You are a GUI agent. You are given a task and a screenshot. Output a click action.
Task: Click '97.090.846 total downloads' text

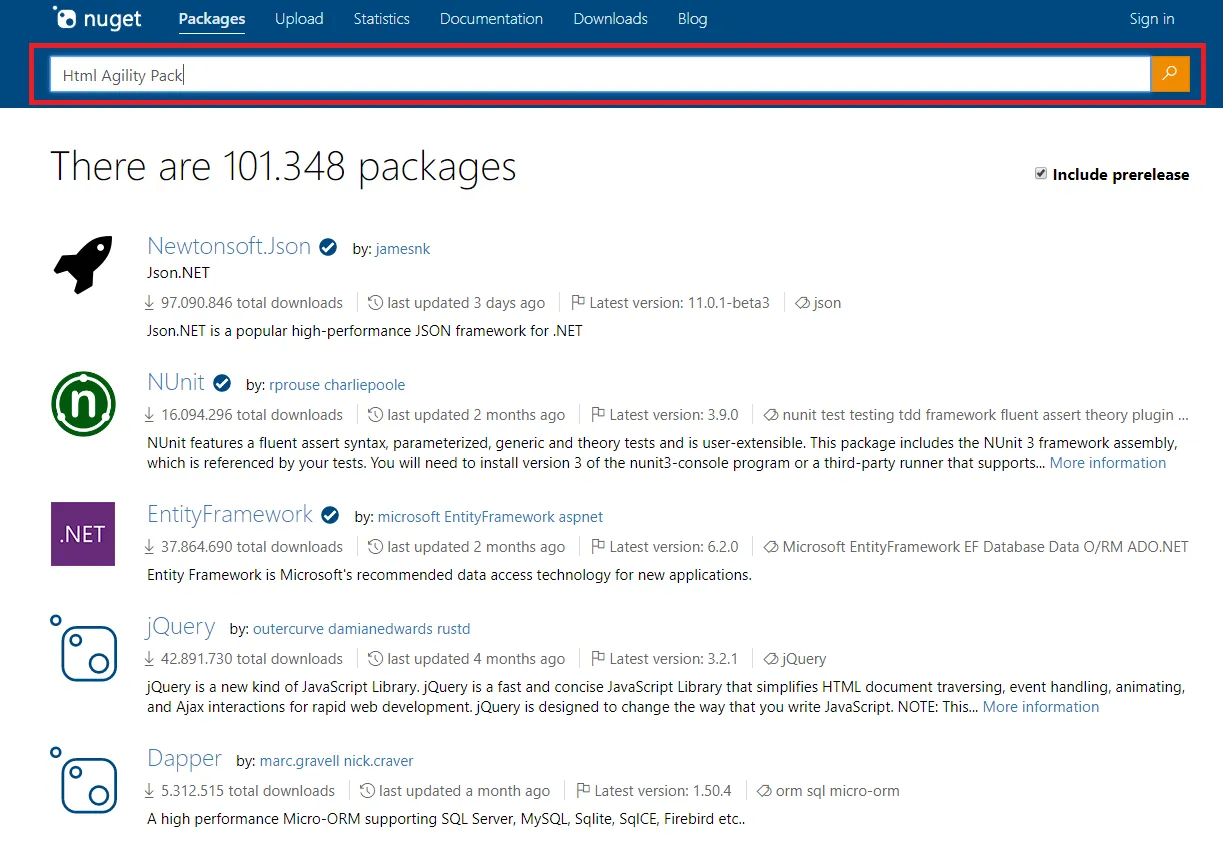[253, 303]
